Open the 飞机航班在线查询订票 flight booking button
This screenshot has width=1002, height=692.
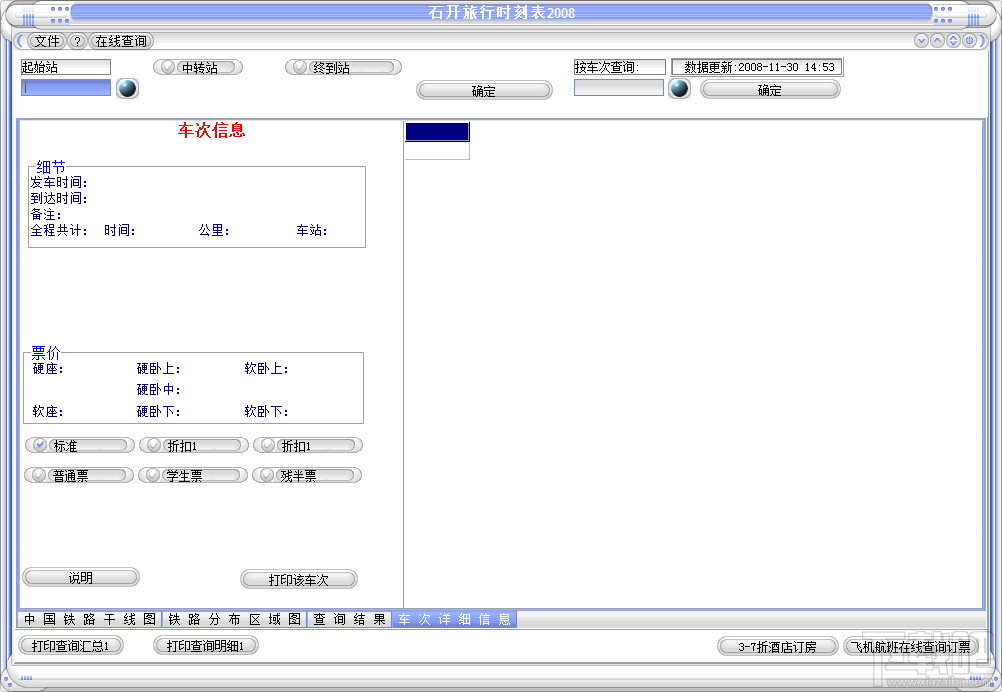coord(911,647)
